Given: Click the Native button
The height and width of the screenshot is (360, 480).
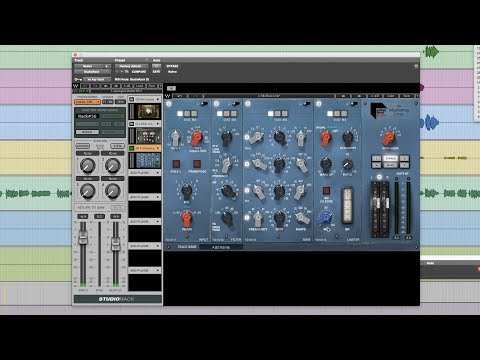Looking at the screenshot, I should [x=172, y=72].
